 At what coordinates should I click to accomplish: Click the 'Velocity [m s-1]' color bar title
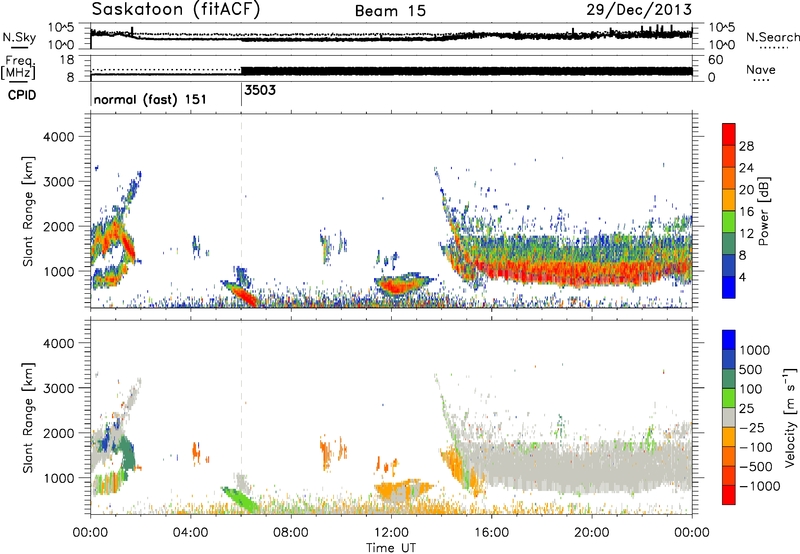click(790, 417)
